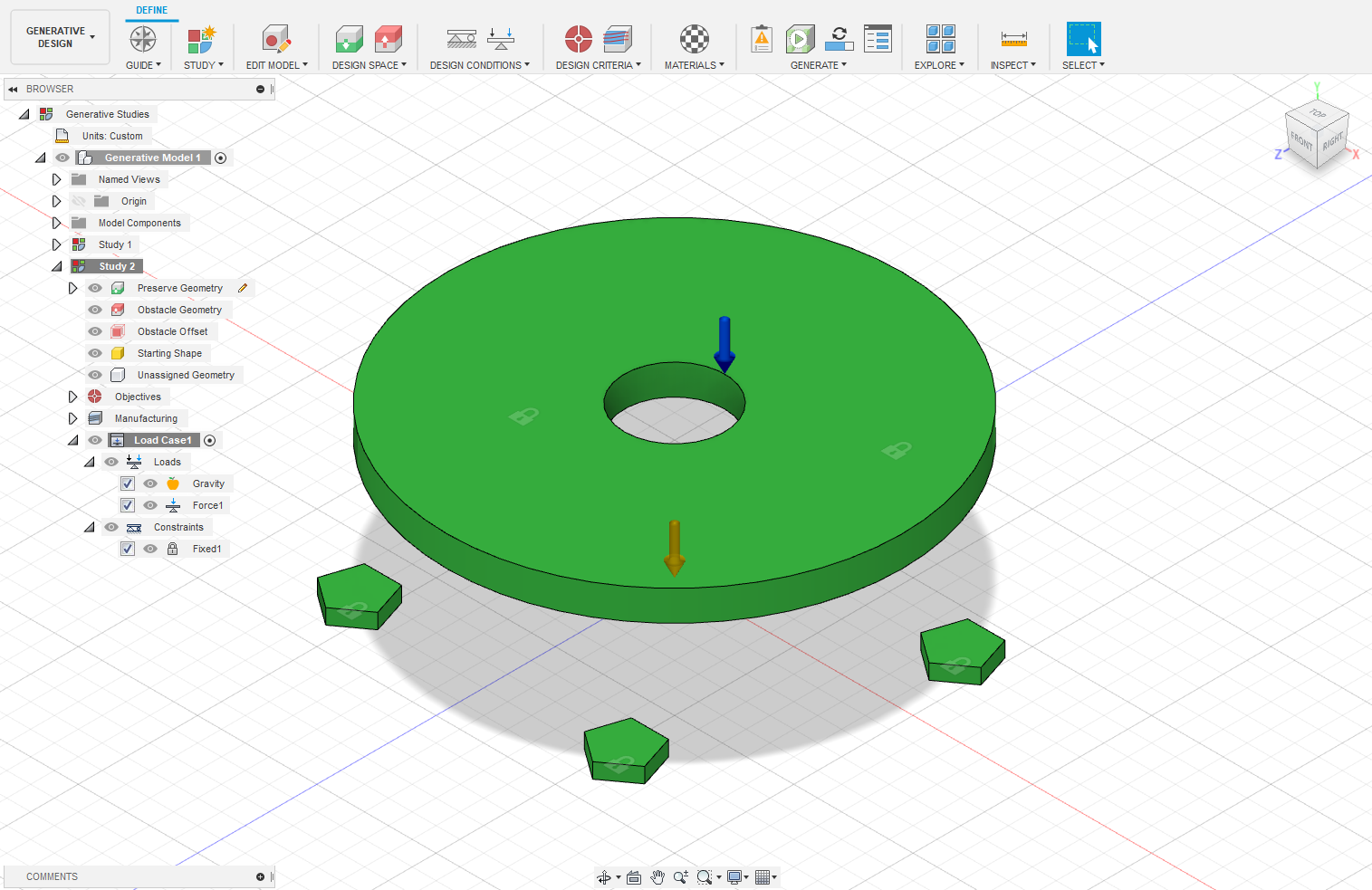Hide Preserve Geometry using its eye icon
The height and width of the screenshot is (890, 1372).
95,288
